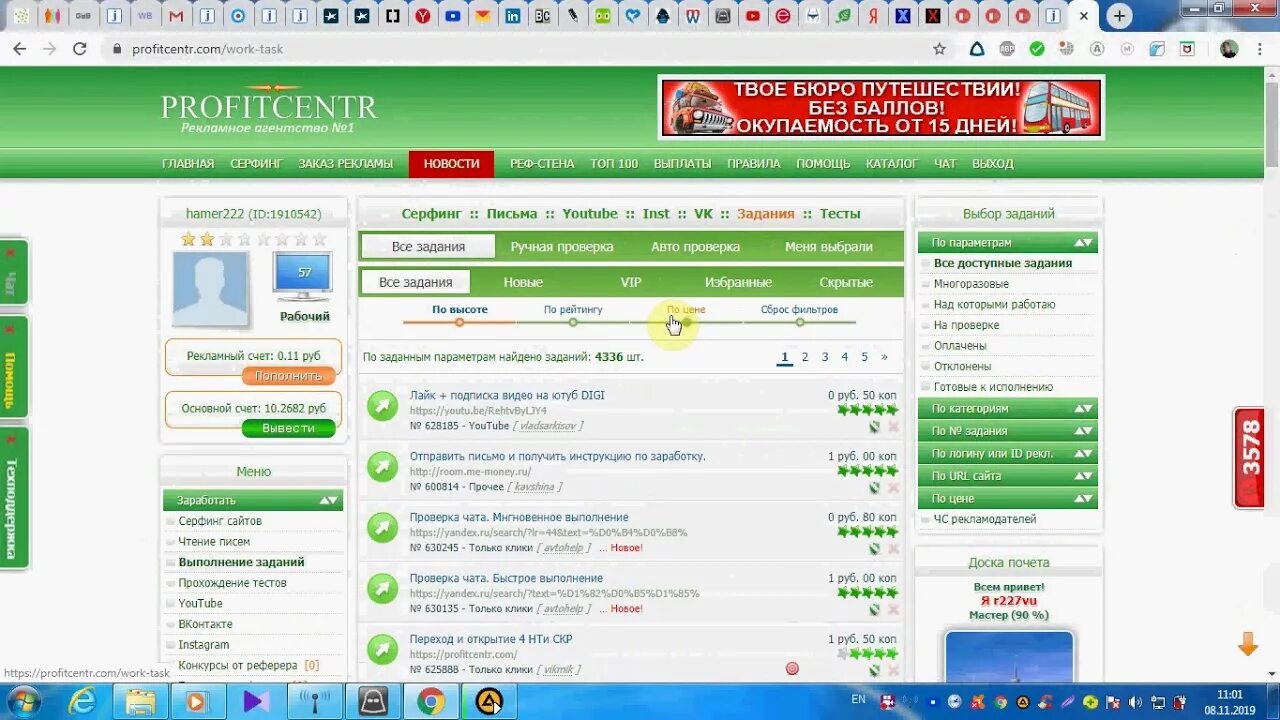The image size is (1280, 720).
Task: Click the browser address bar
Action: (x=520, y=48)
